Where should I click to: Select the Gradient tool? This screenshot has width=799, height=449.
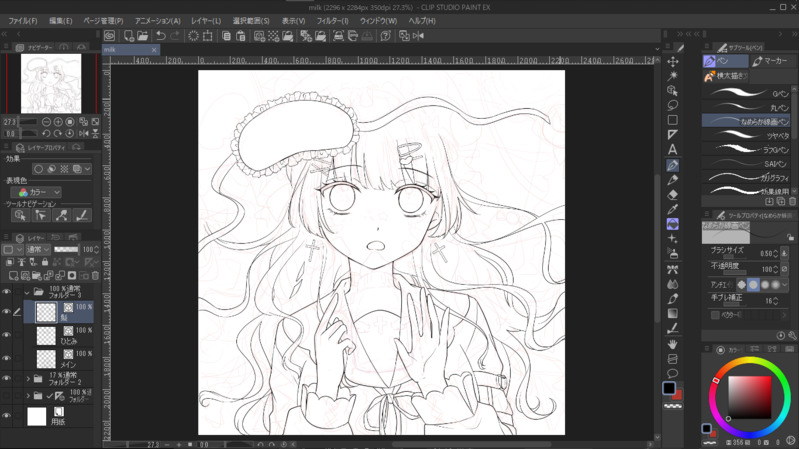[673, 313]
